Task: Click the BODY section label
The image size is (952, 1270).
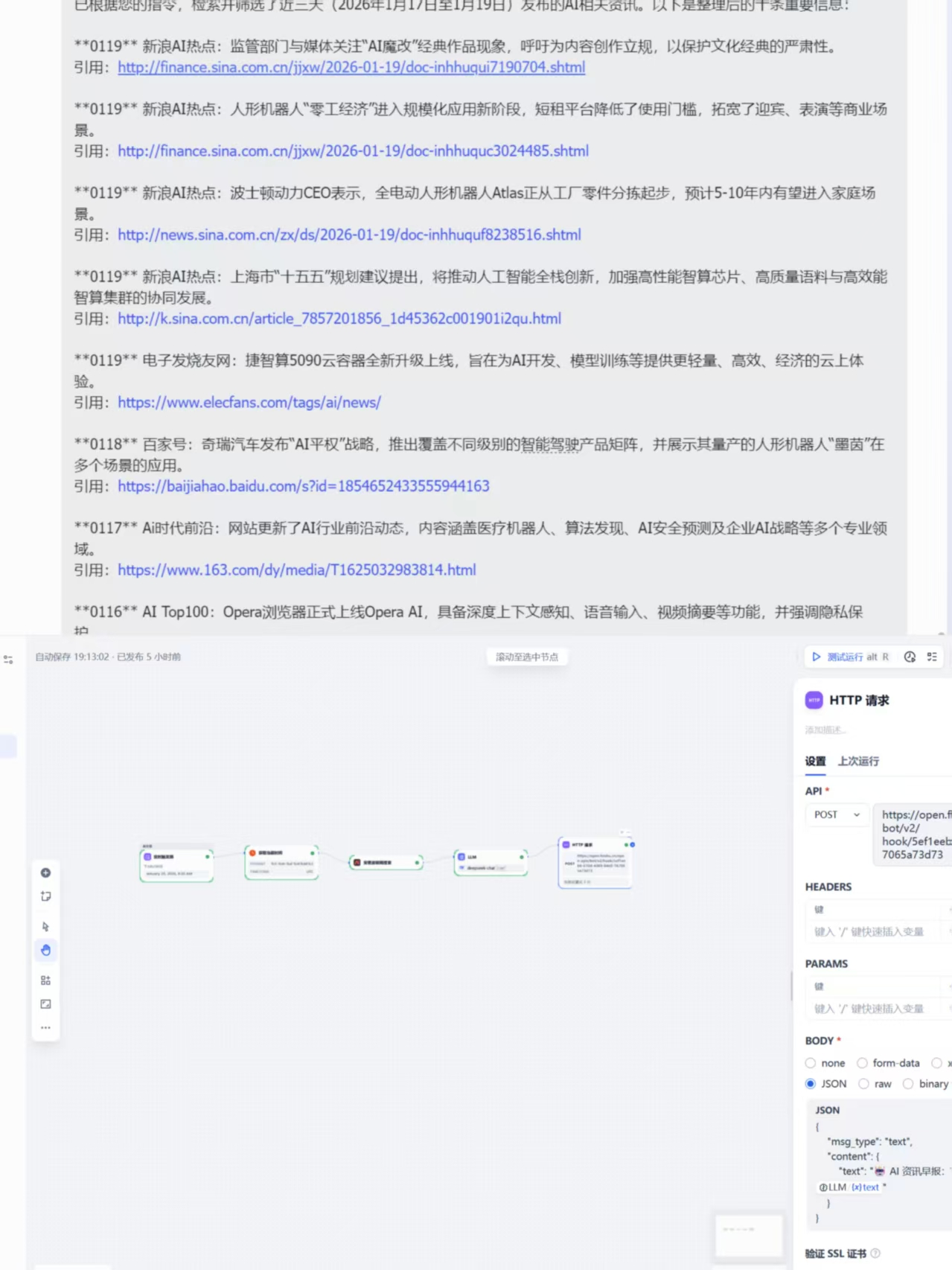Action: pyautogui.click(x=820, y=1041)
